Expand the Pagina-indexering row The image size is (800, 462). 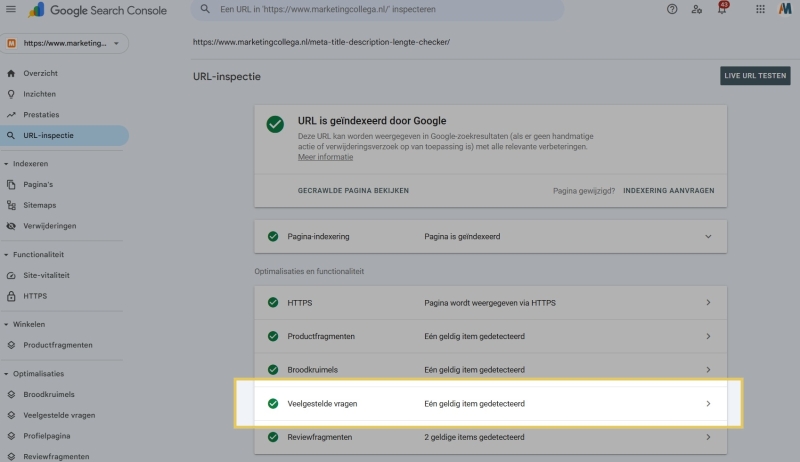708,237
